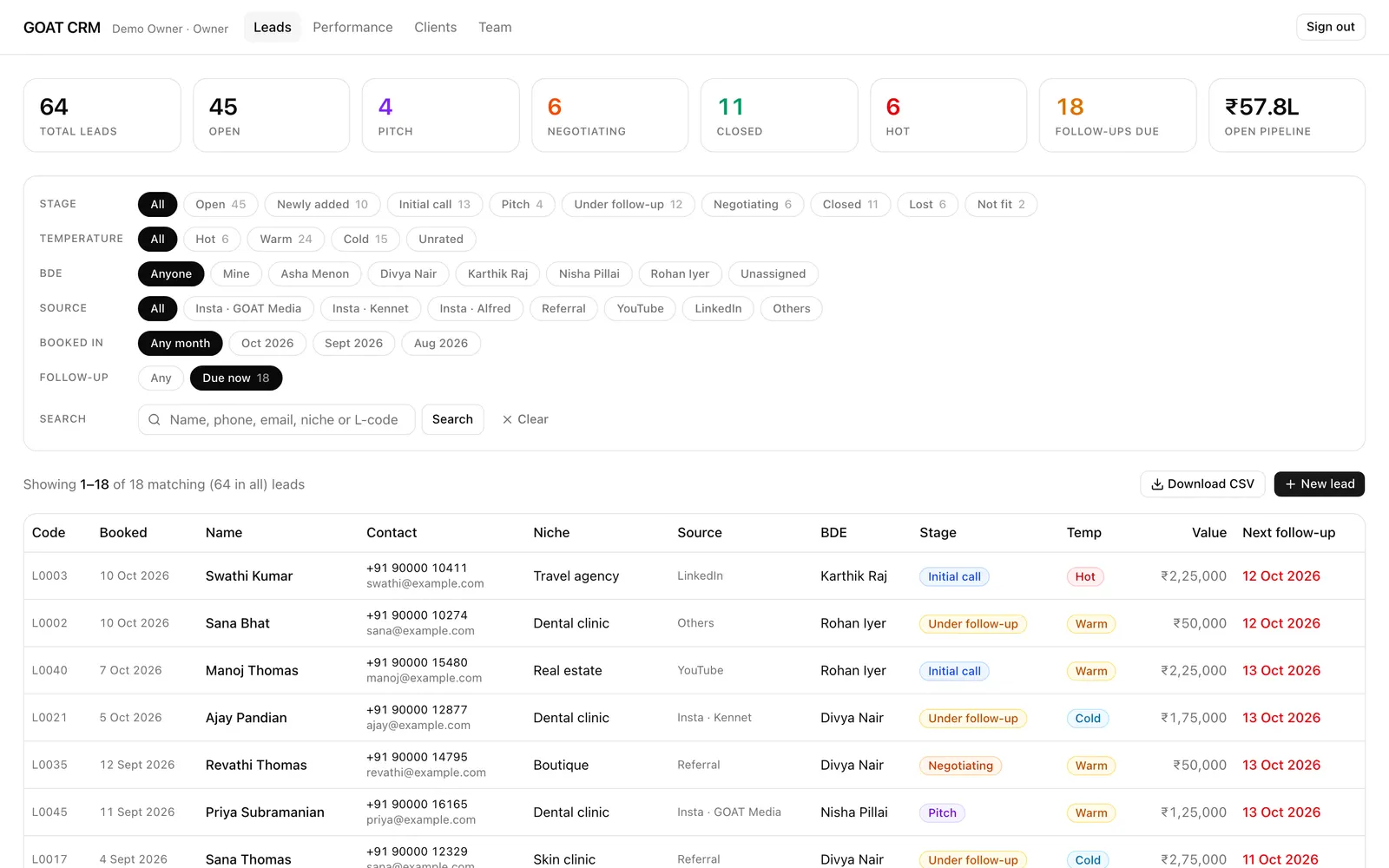Open lead Swathi Kumar
The image size is (1389, 868).
pyautogui.click(x=249, y=576)
